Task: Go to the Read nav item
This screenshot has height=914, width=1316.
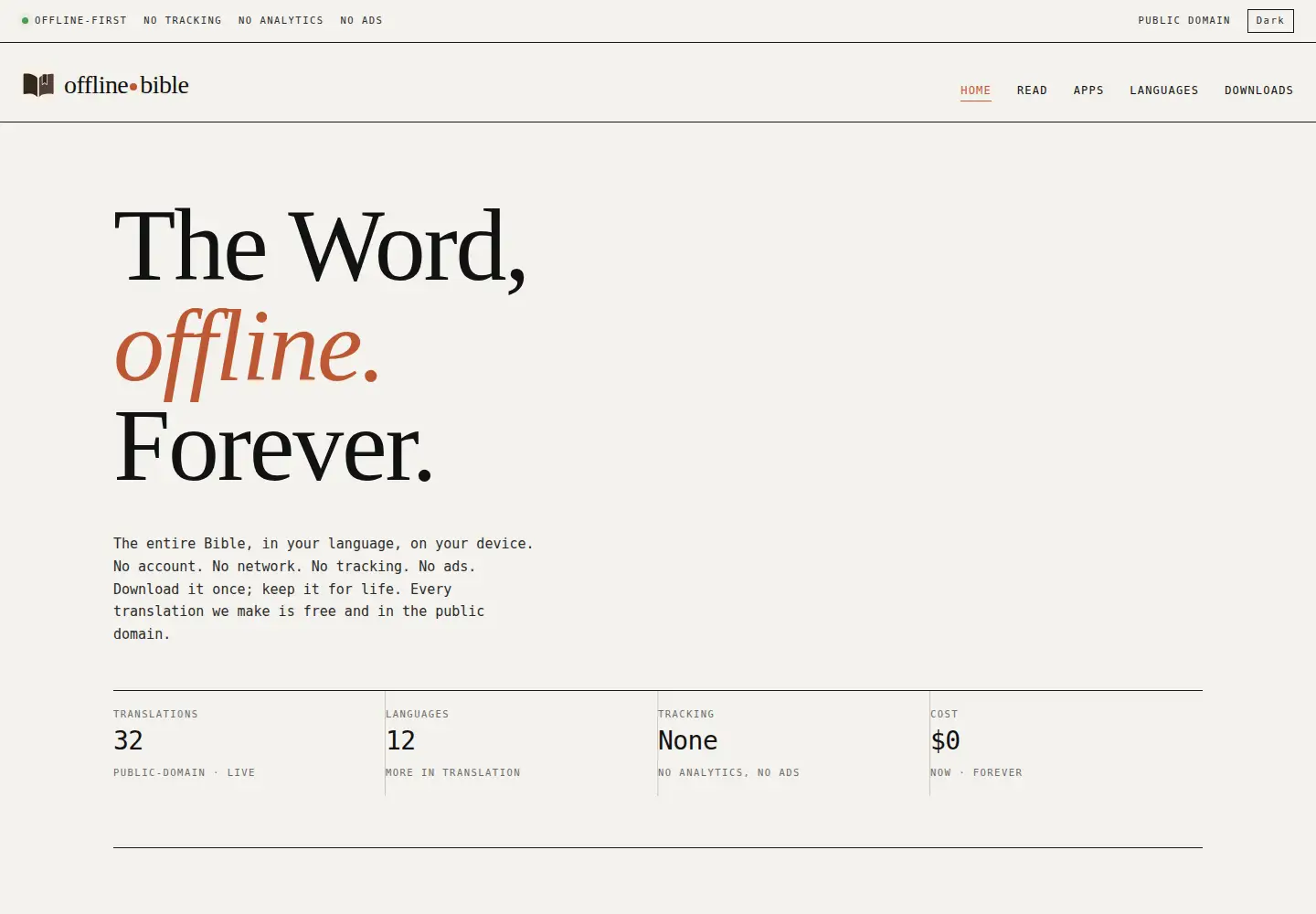Action: click(x=1032, y=90)
